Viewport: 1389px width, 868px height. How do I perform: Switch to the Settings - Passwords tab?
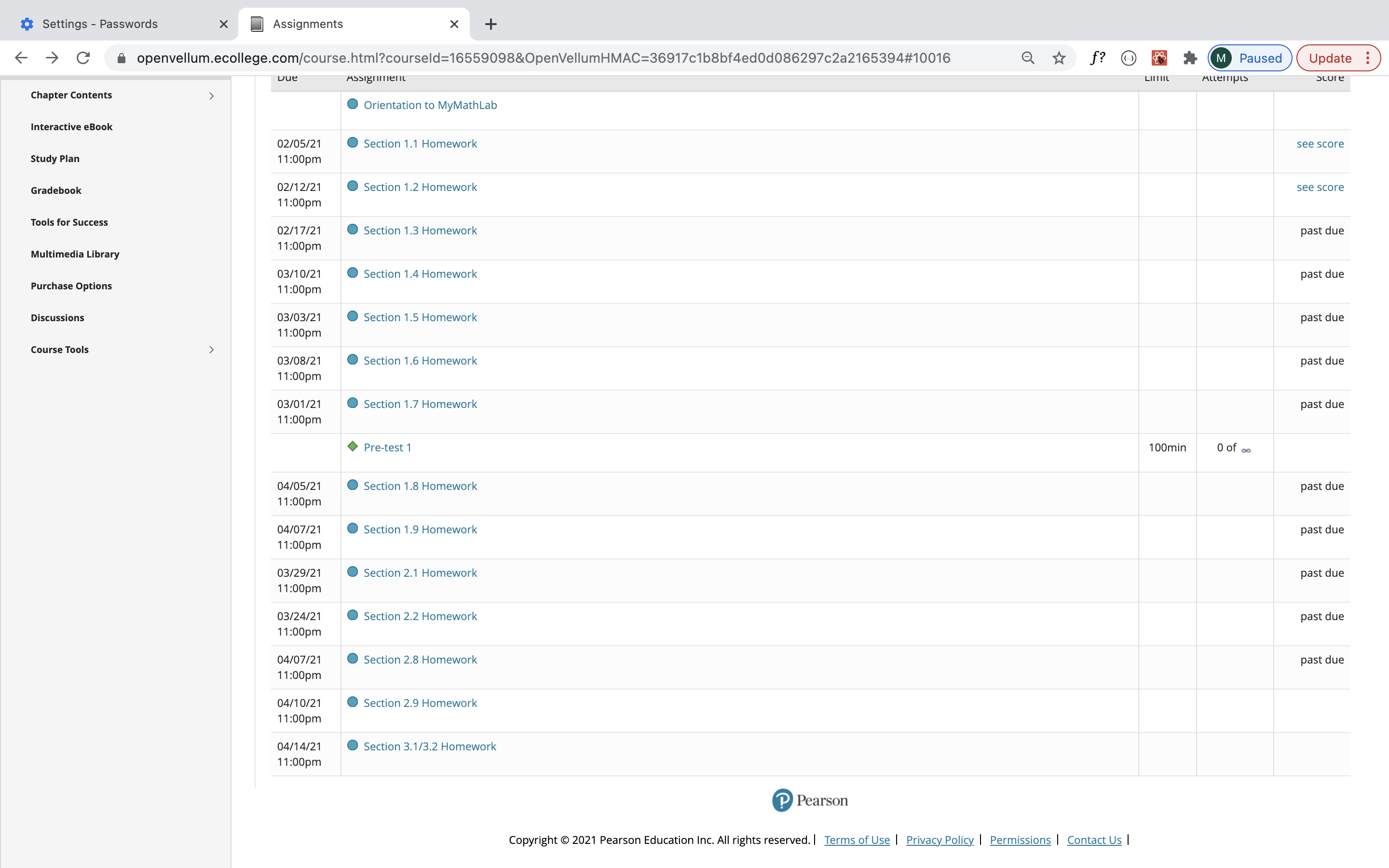click(100, 24)
